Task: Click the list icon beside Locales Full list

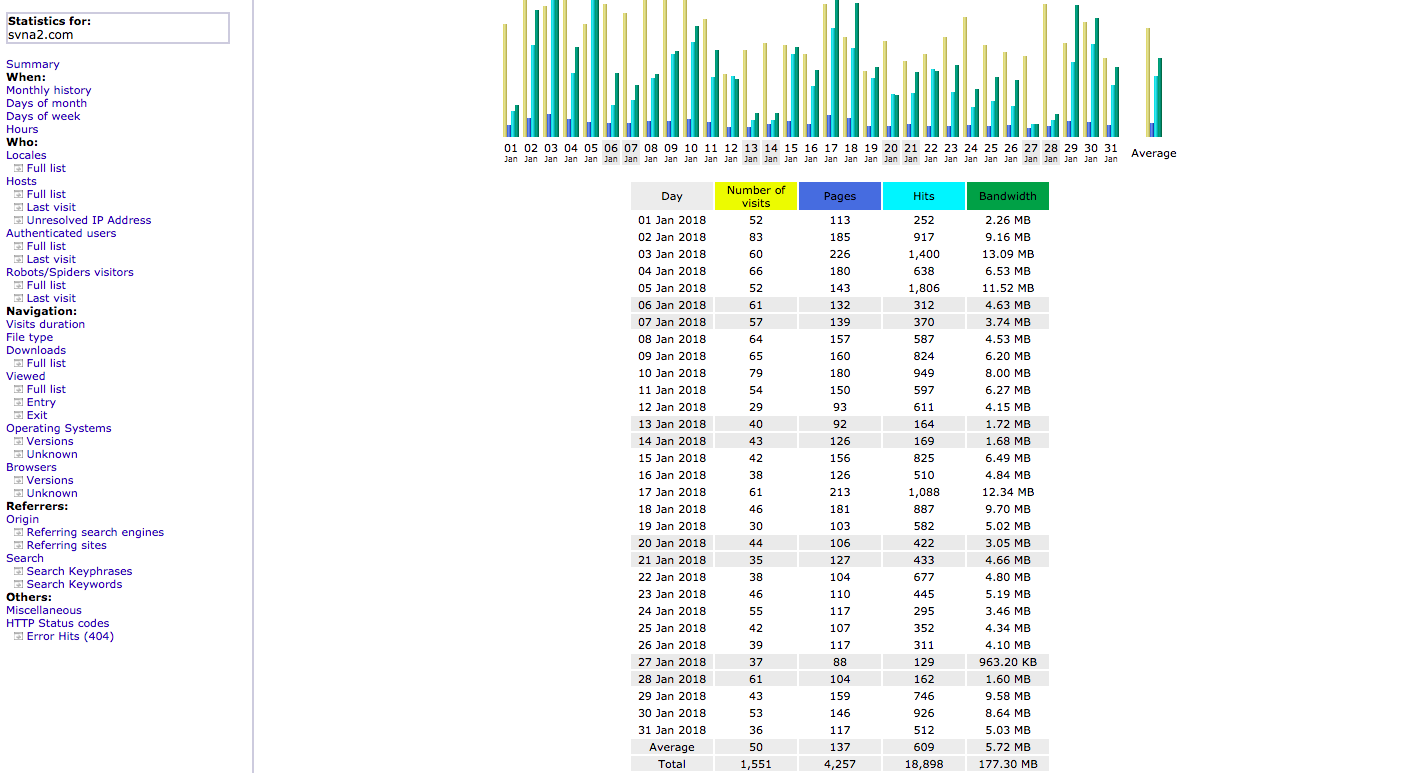Action: (18, 168)
